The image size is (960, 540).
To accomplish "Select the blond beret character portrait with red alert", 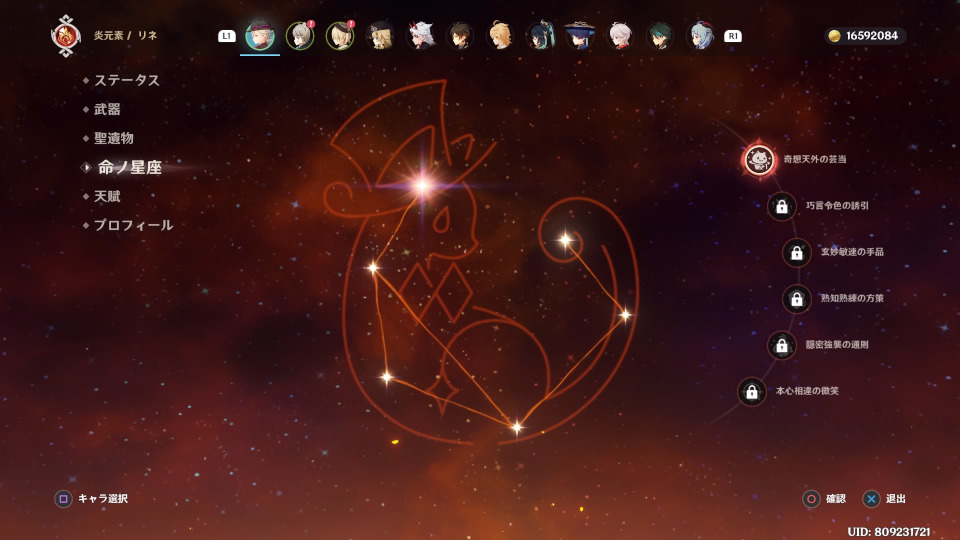I will [340, 36].
